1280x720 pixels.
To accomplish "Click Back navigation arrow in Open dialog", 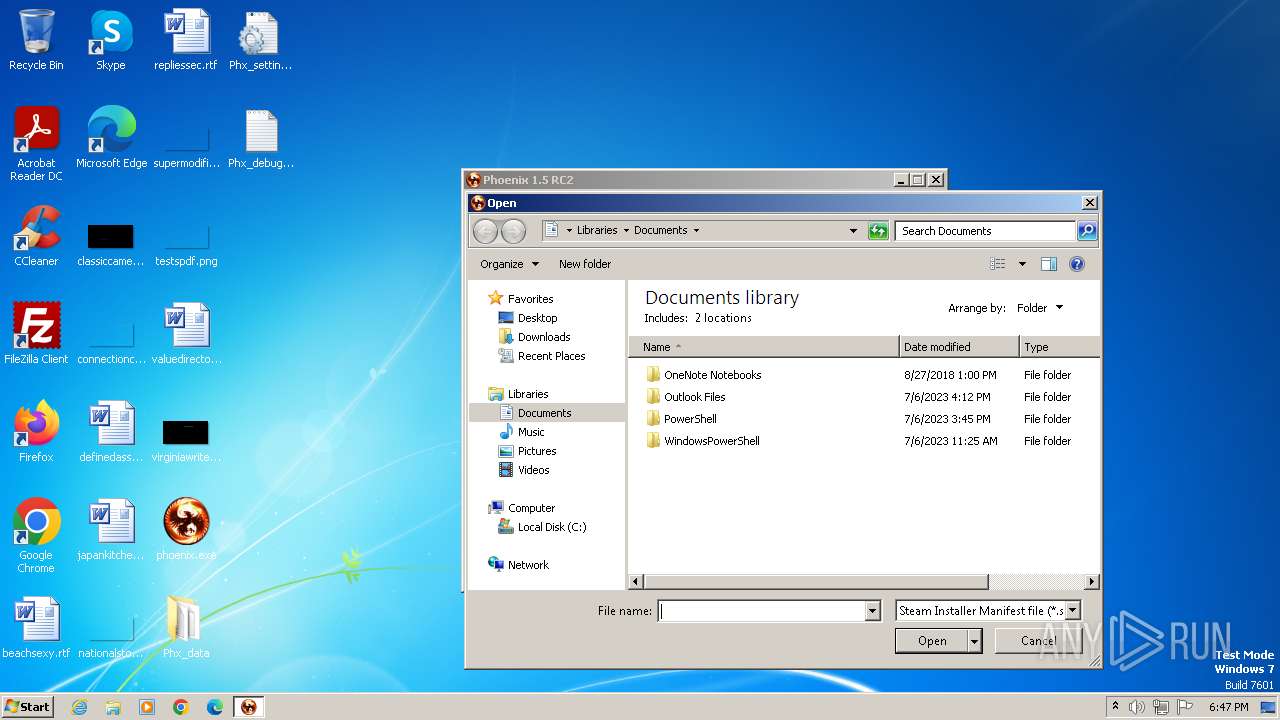I will (485, 231).
